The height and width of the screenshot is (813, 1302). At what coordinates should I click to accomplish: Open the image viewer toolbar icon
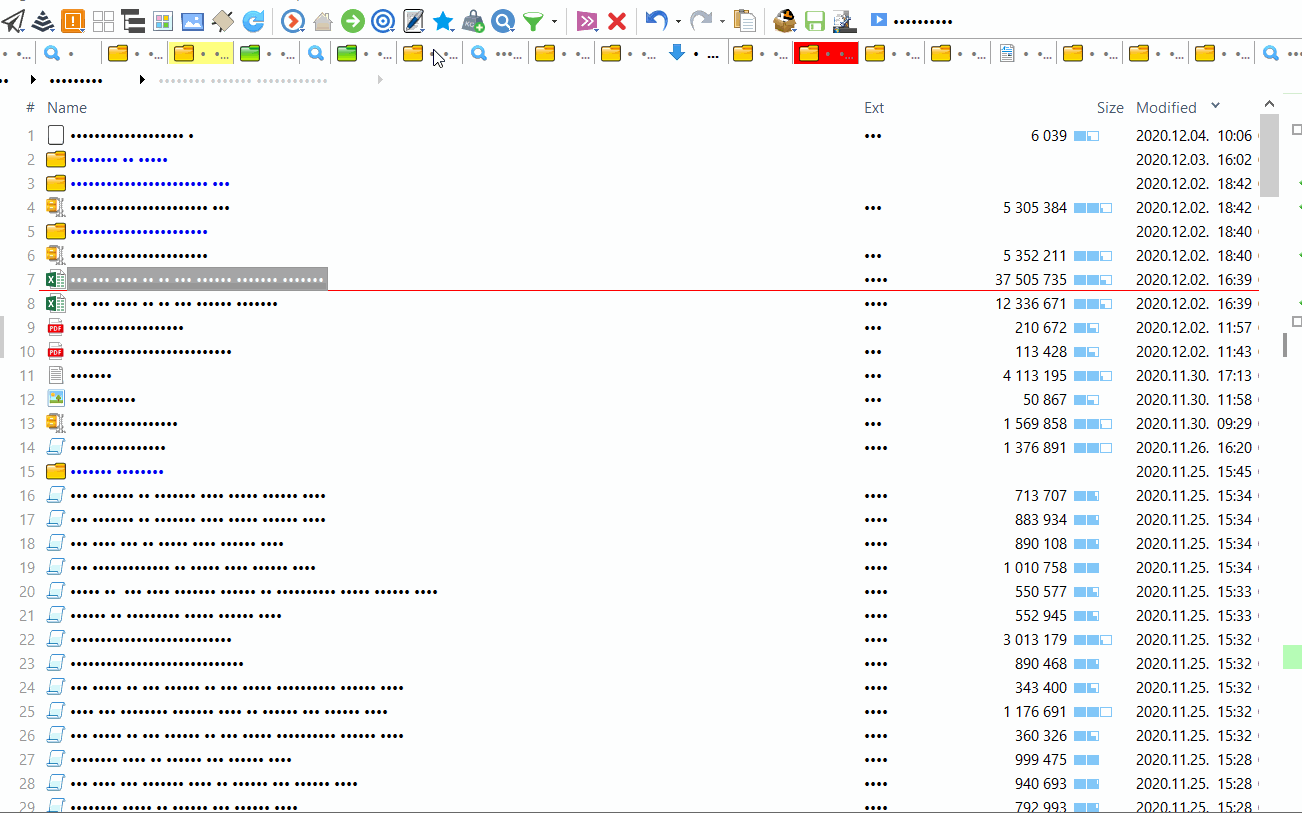point(192,20)
